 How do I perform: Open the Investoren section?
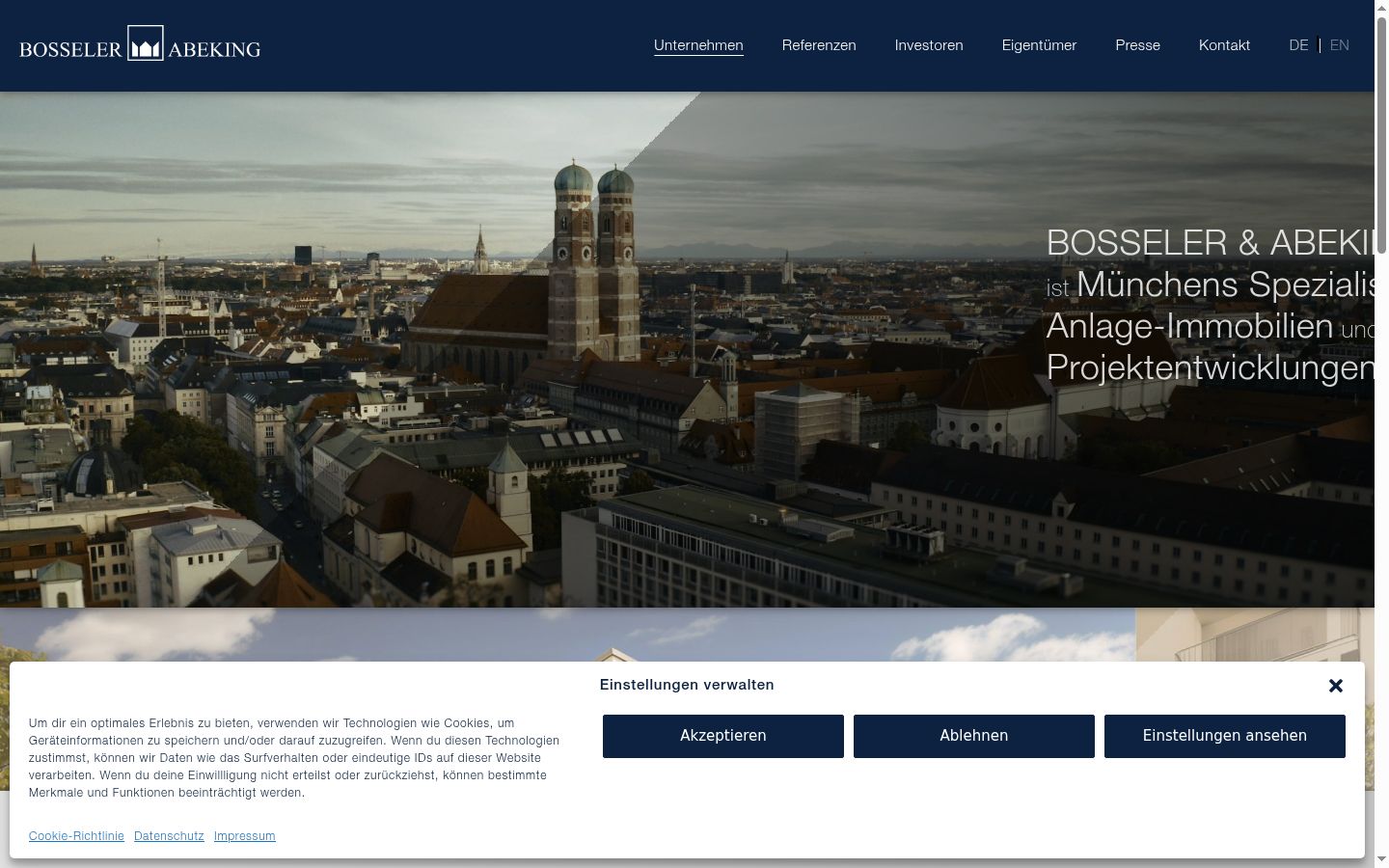(x=929, y=45)
